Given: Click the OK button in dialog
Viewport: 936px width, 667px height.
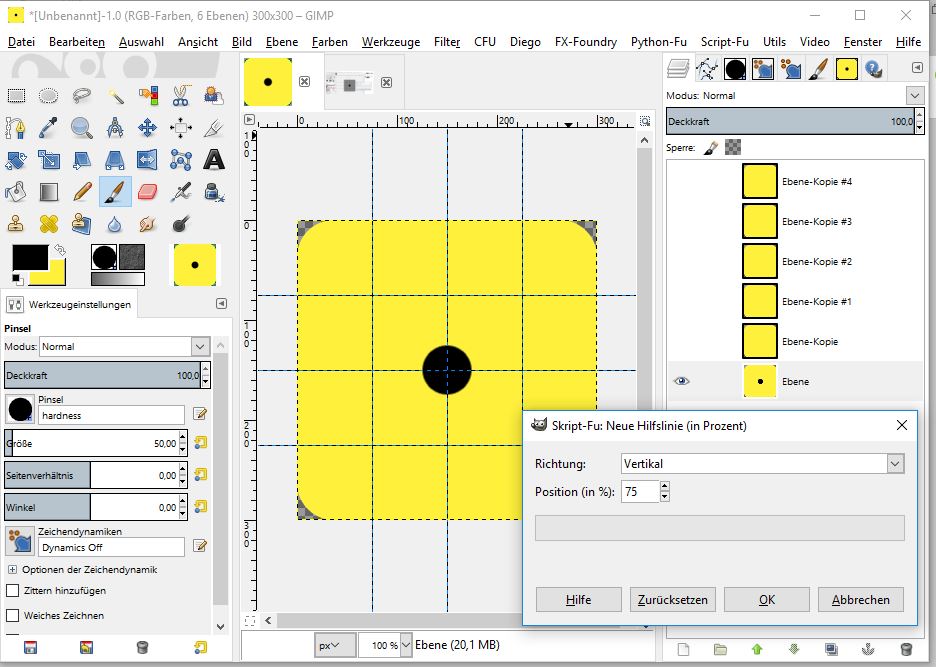Looking at the screenshot, I should pyautogui.click(x=766, y=600).
